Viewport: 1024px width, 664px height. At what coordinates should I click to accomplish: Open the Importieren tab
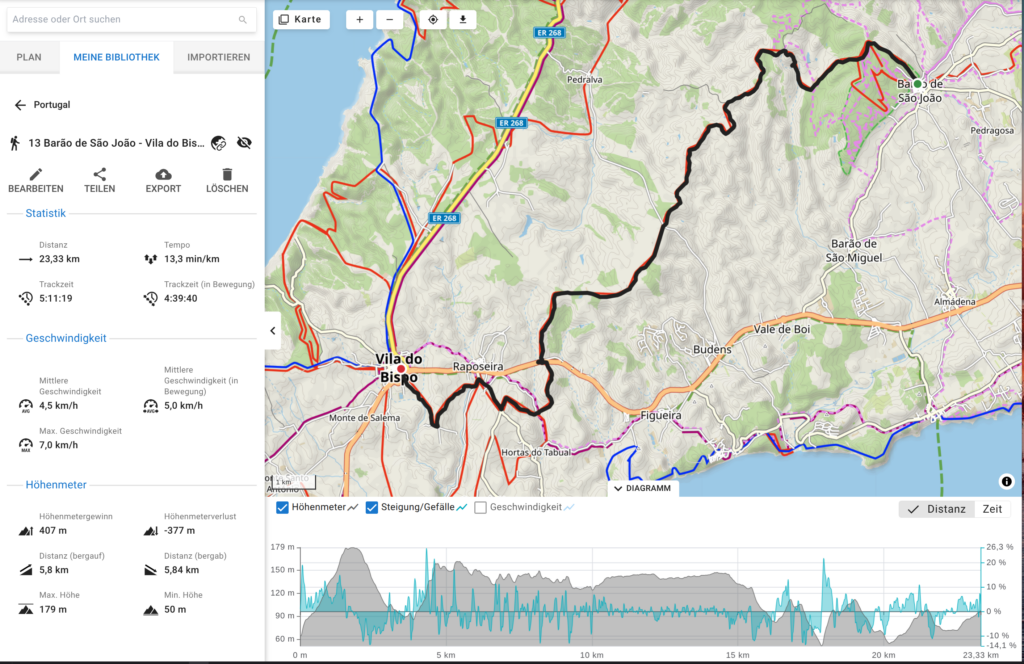click(x=218, y=57)
